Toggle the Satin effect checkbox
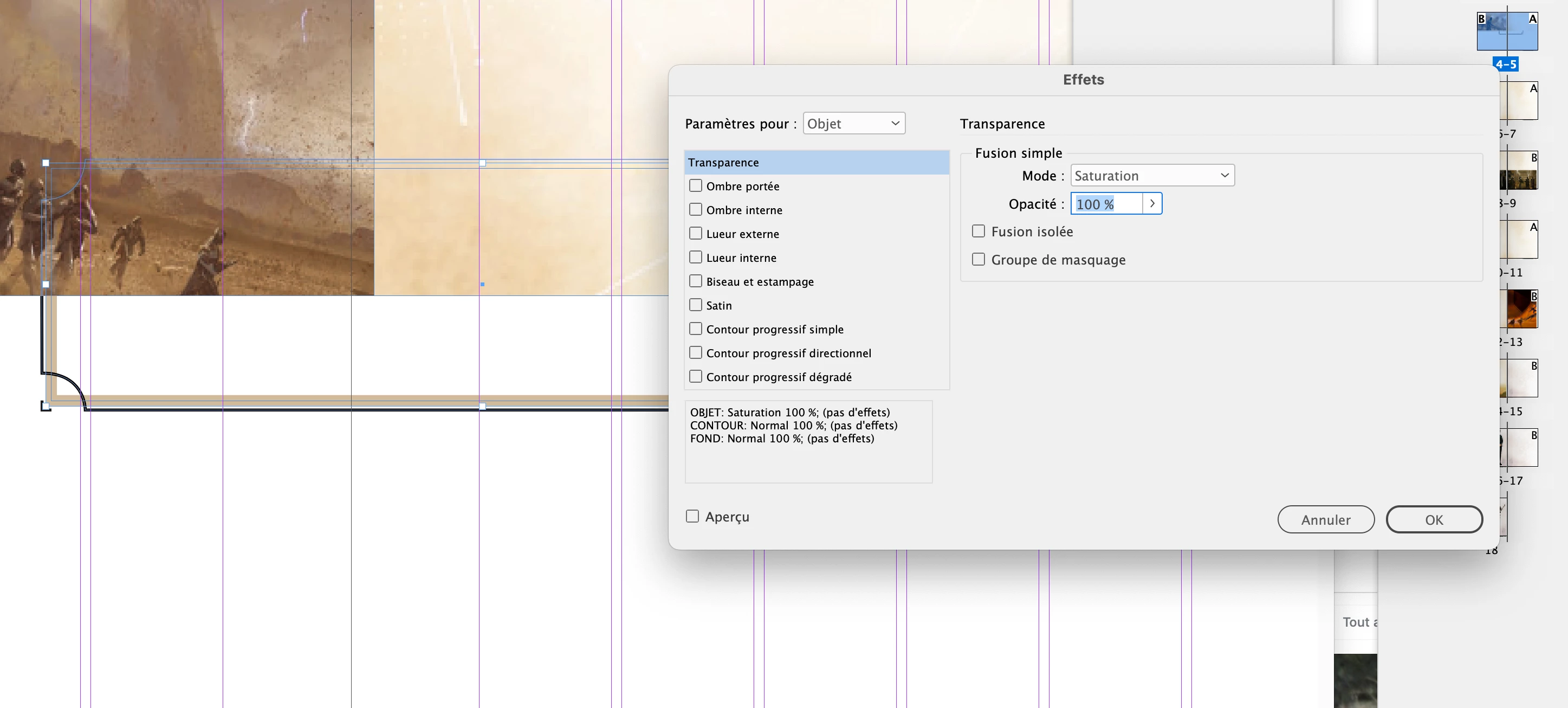The width and height of the screenshot is (1568, 708). tap(695, 305)
